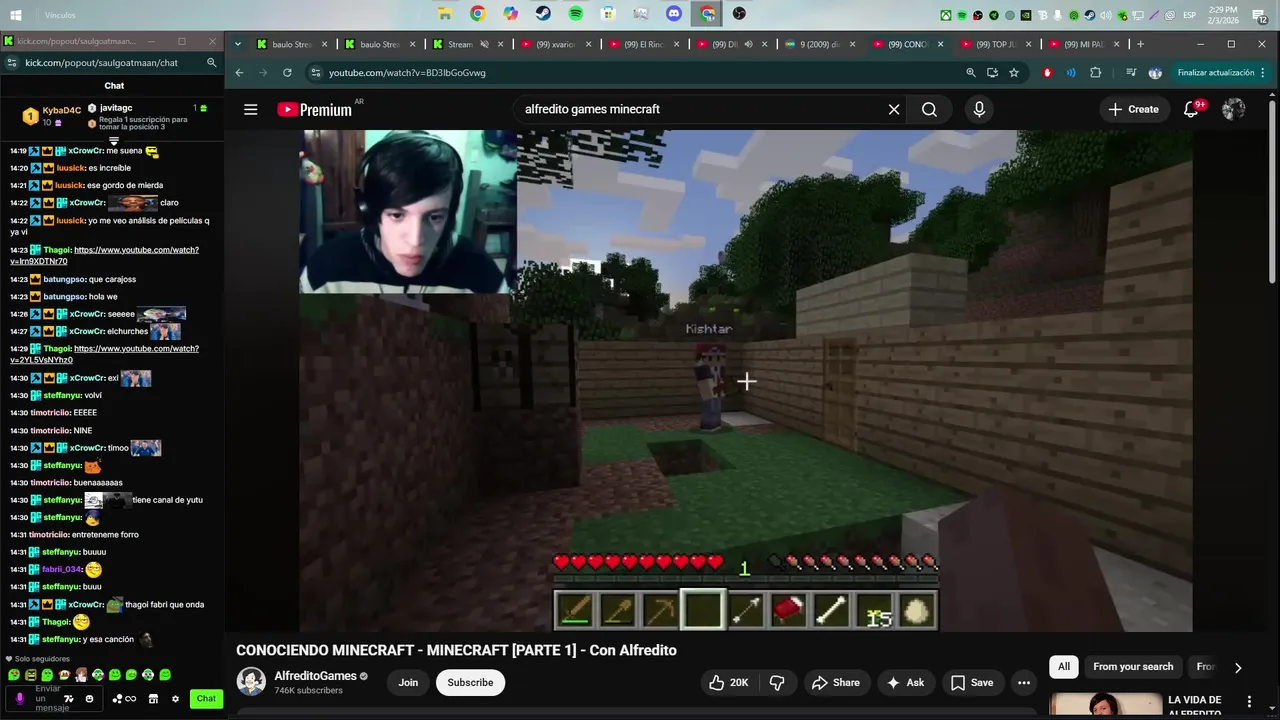Select the All filter chip

[1064, 667]
